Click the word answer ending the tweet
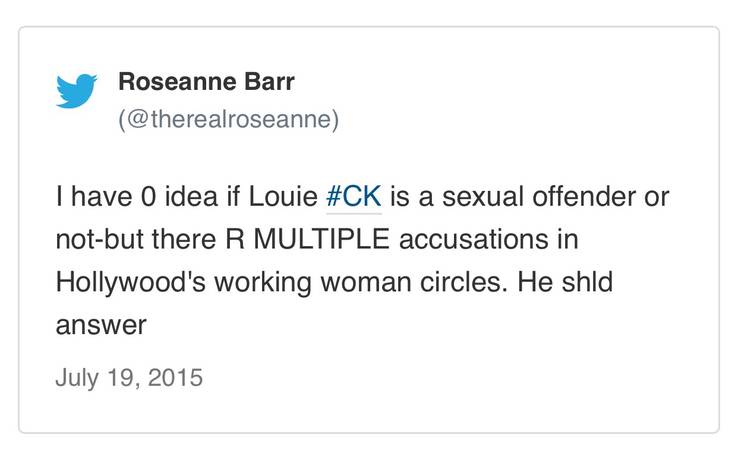The image size is (738, 468). coord(101,325)
